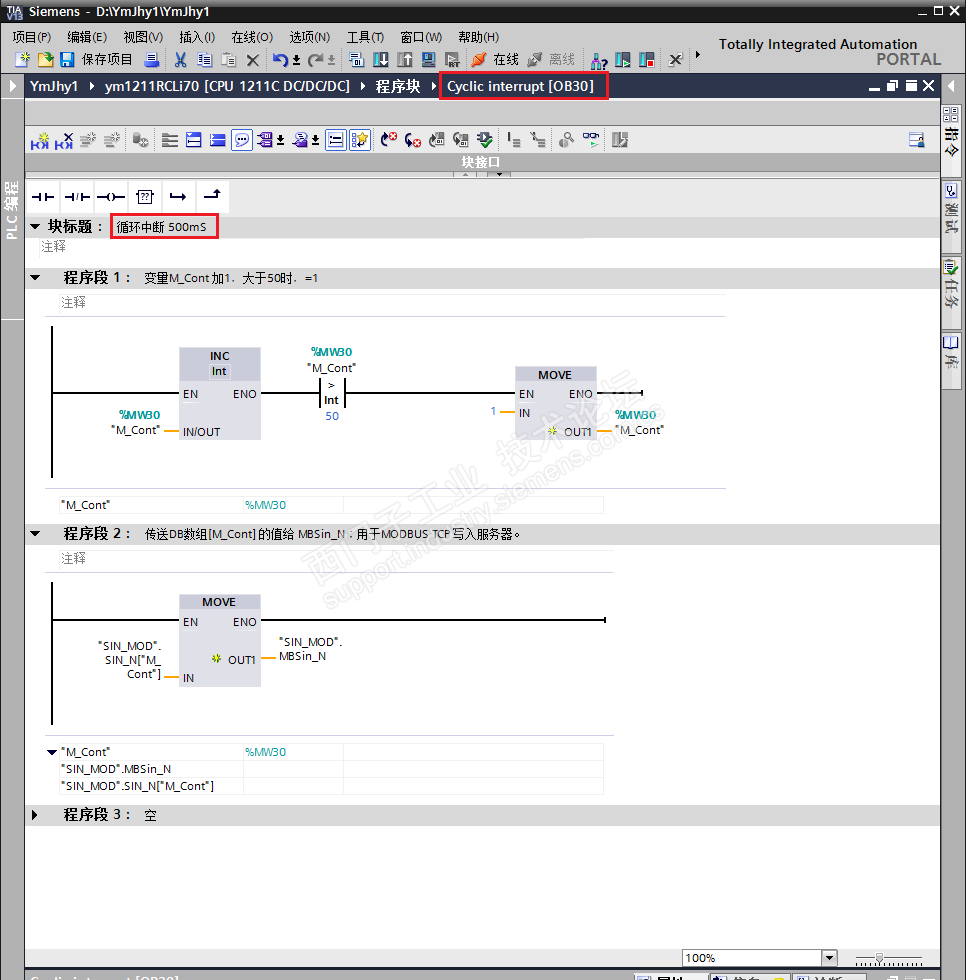Open undo history dropdown arrow
Viewport: 966px width, 980px height.
296,61
